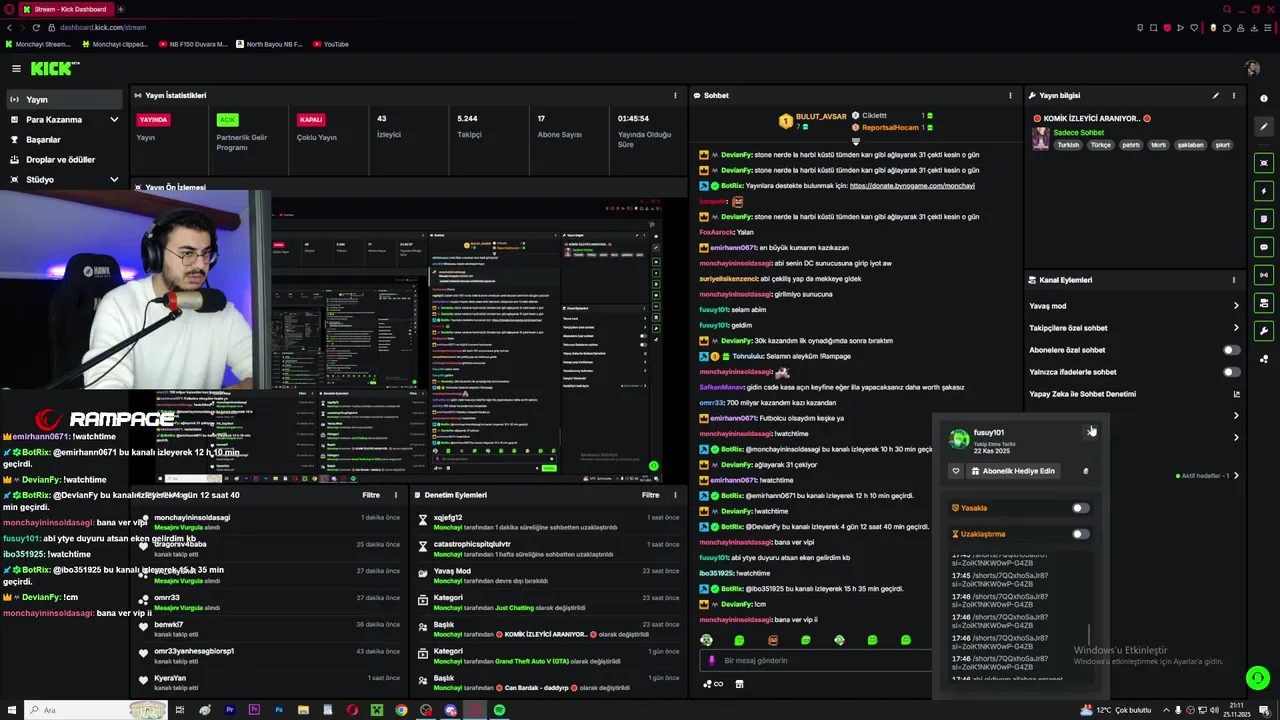Open Sohbet panel three-dot menu
This screenshot has height=720, width=1280.
point(1010,95)
